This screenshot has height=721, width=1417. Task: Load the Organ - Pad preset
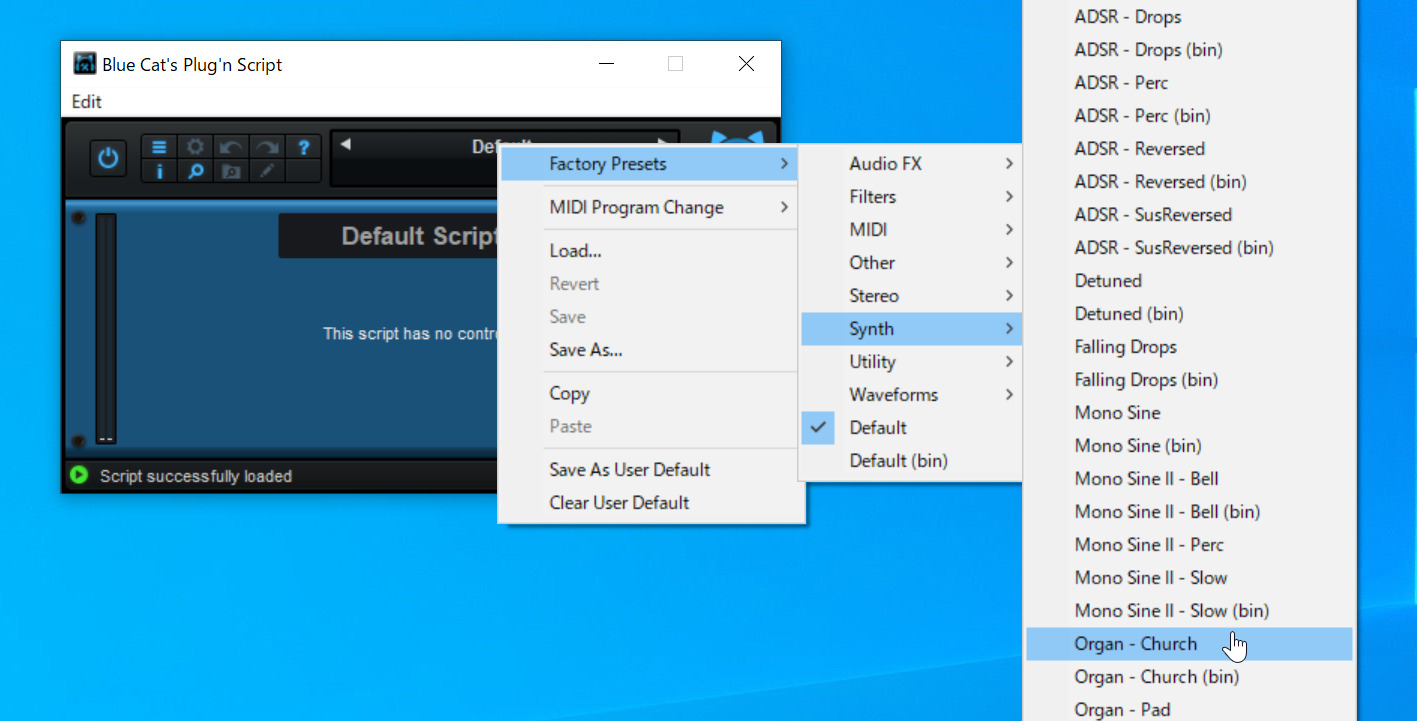click(x=1189, y=708)
